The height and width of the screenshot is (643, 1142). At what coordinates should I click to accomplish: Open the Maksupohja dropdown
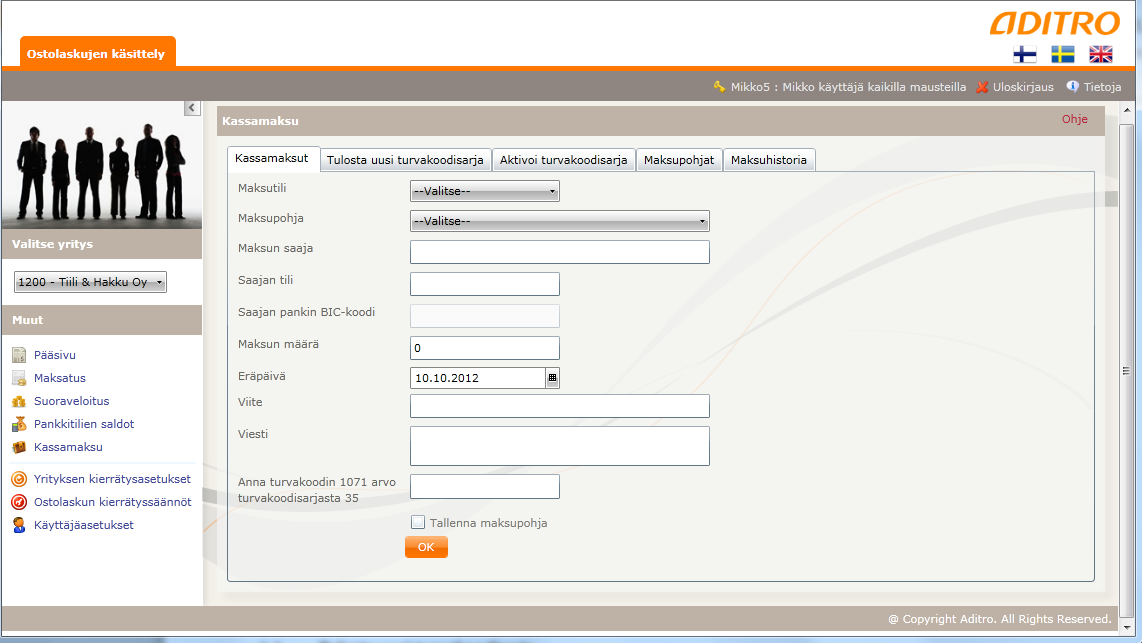[559, 221]
